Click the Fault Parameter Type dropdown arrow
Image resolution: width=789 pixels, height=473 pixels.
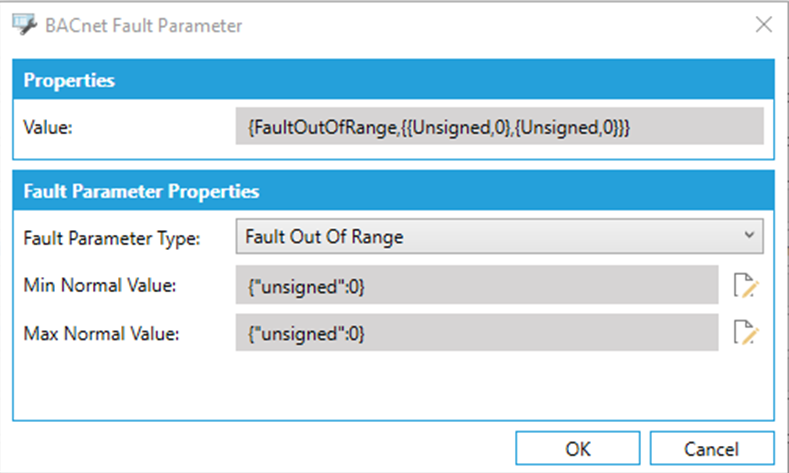click(751, 236)
